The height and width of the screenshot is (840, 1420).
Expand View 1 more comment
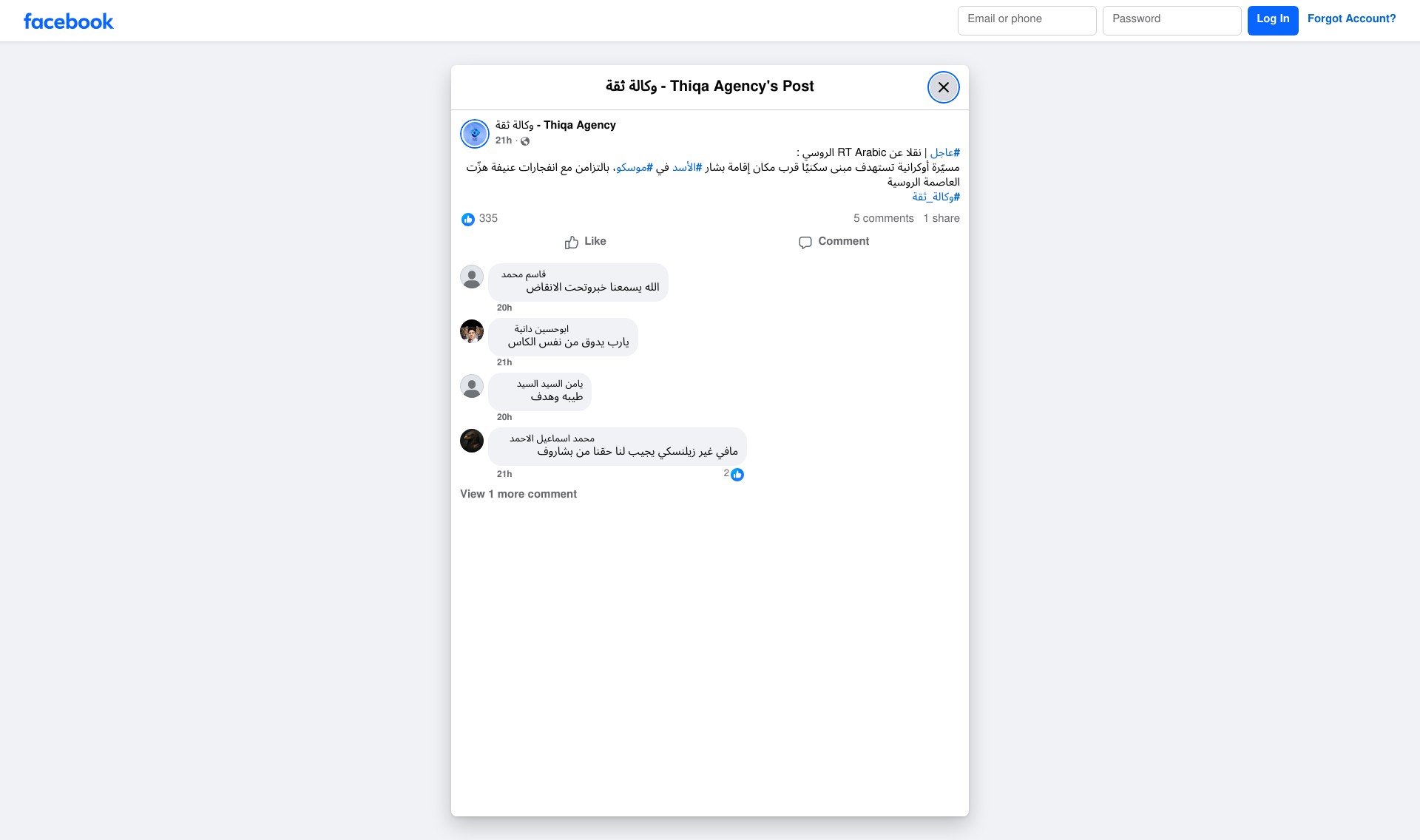(x=518, y=494)
